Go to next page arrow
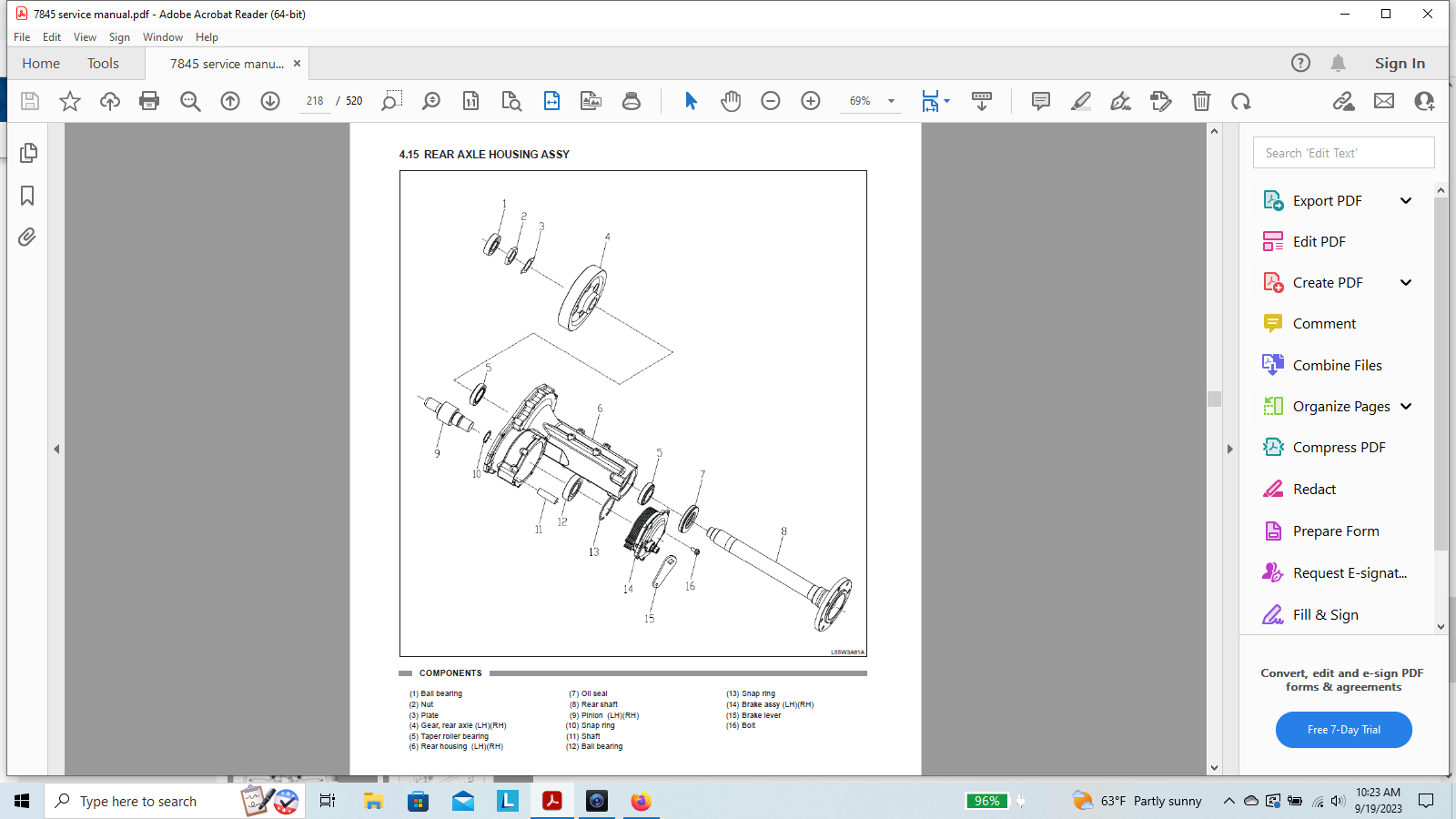1456x819 pixels. tap(270, 101)
